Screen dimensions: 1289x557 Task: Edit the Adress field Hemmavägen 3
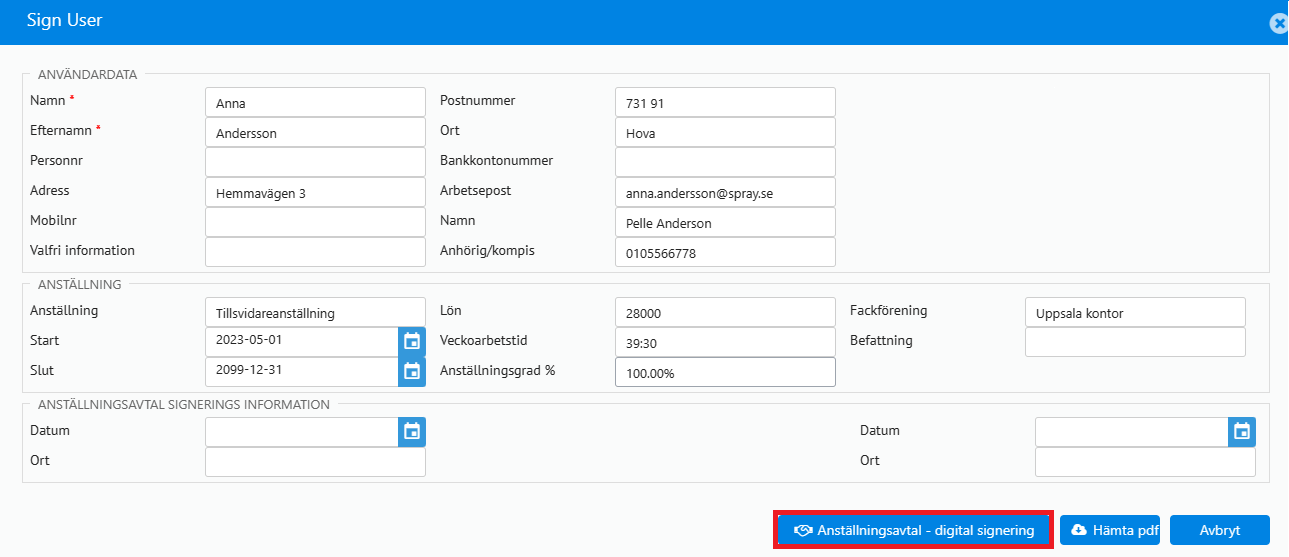(315, 192)
